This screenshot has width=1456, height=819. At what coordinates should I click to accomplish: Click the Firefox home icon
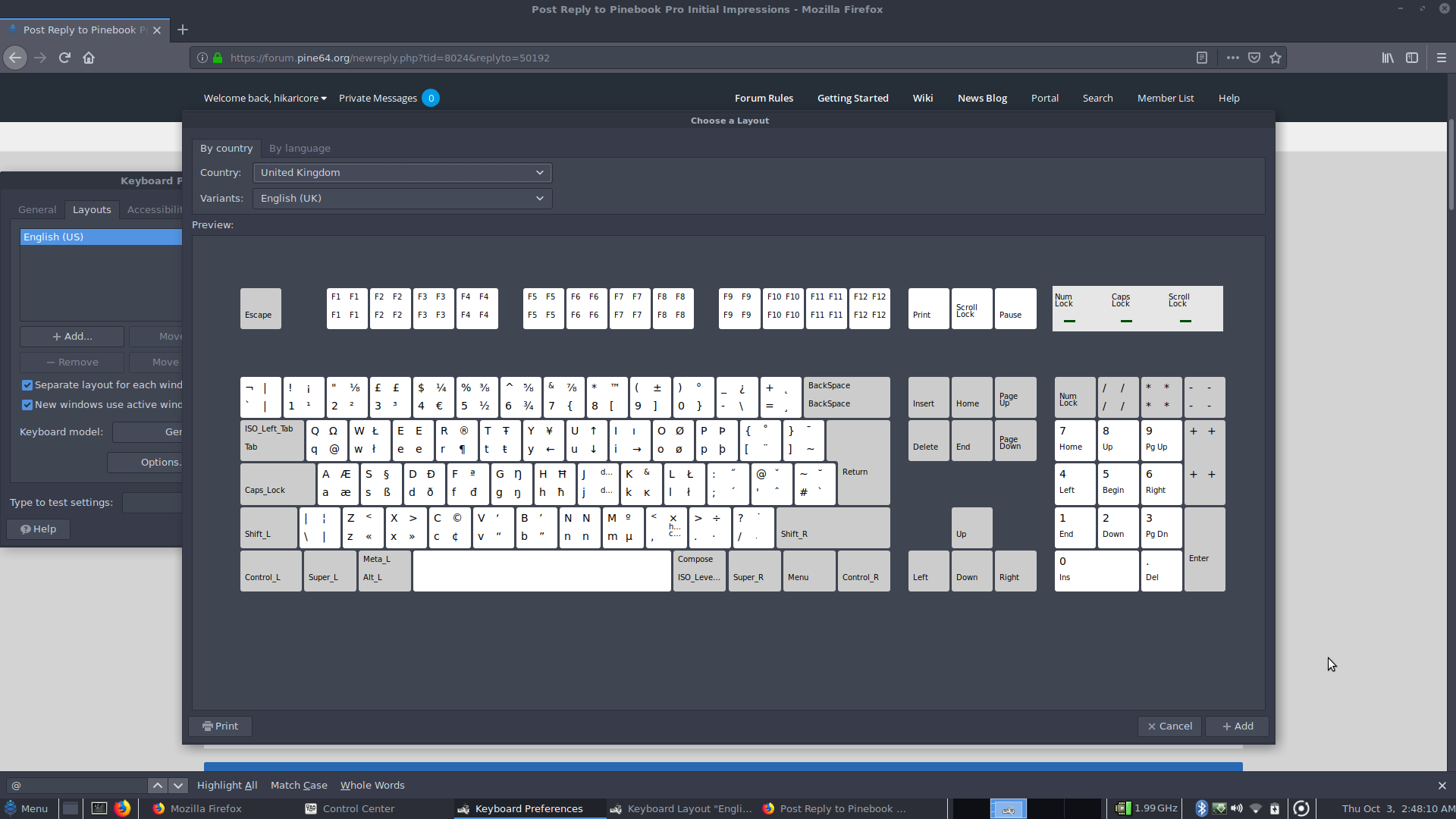pos(89,58)
